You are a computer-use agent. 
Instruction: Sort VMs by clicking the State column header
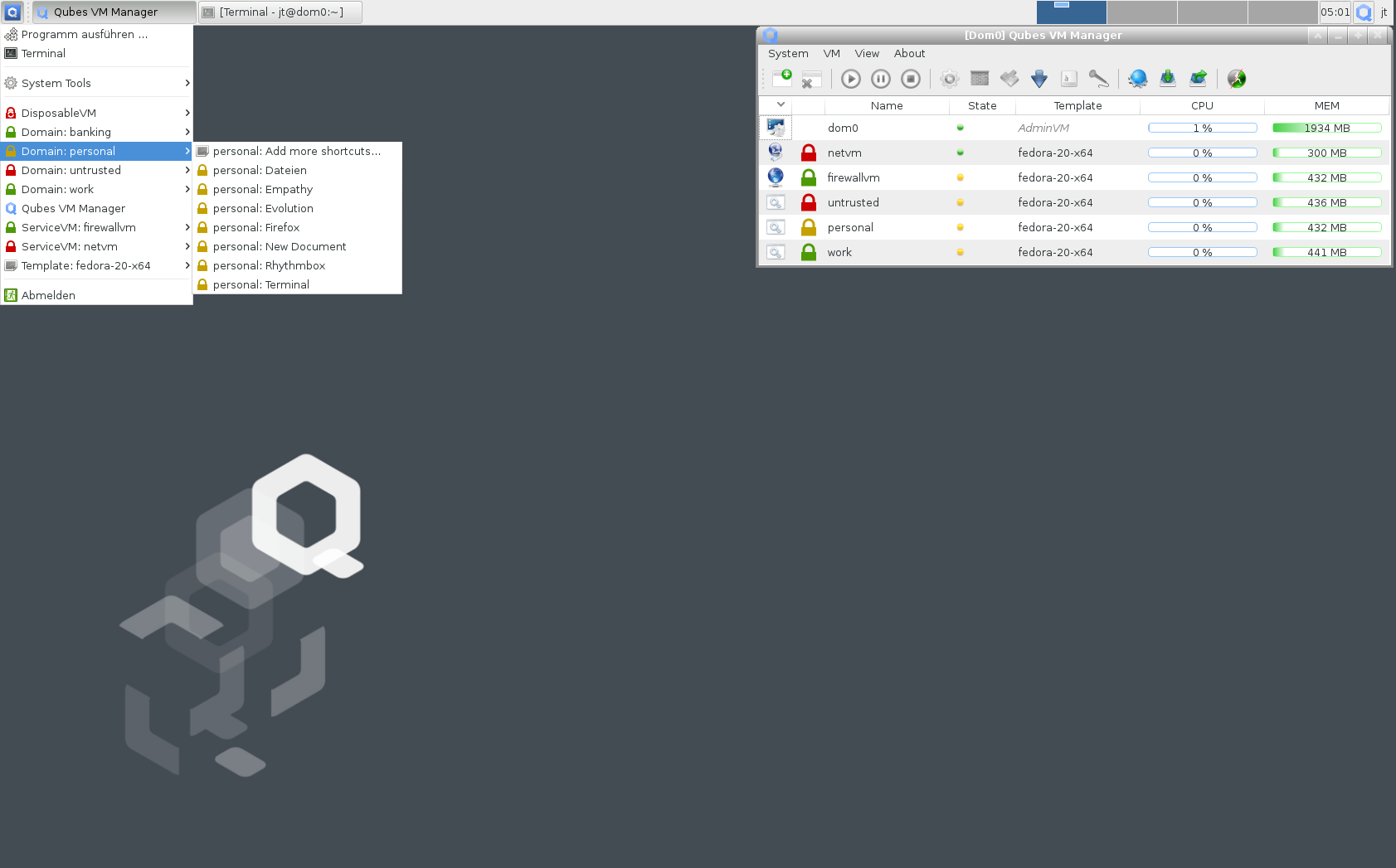point(982,105)
